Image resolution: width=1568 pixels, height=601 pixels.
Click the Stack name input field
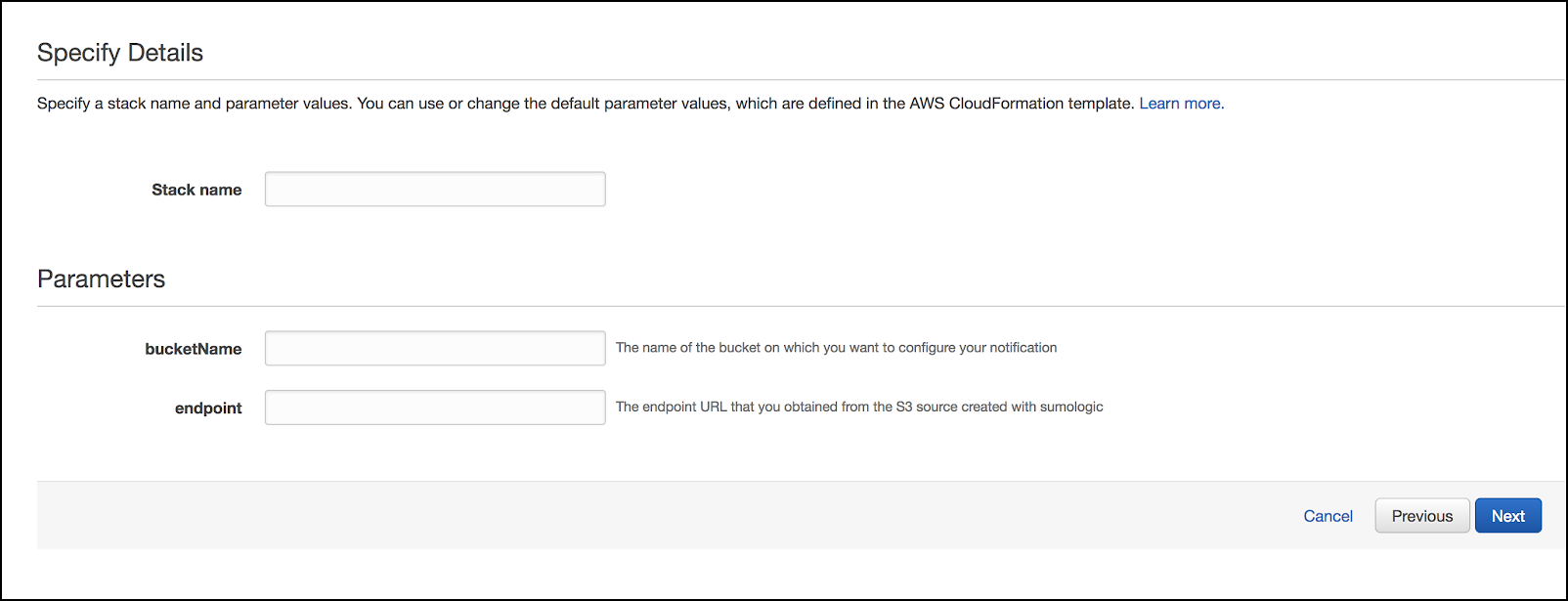(x=435, y=190)
